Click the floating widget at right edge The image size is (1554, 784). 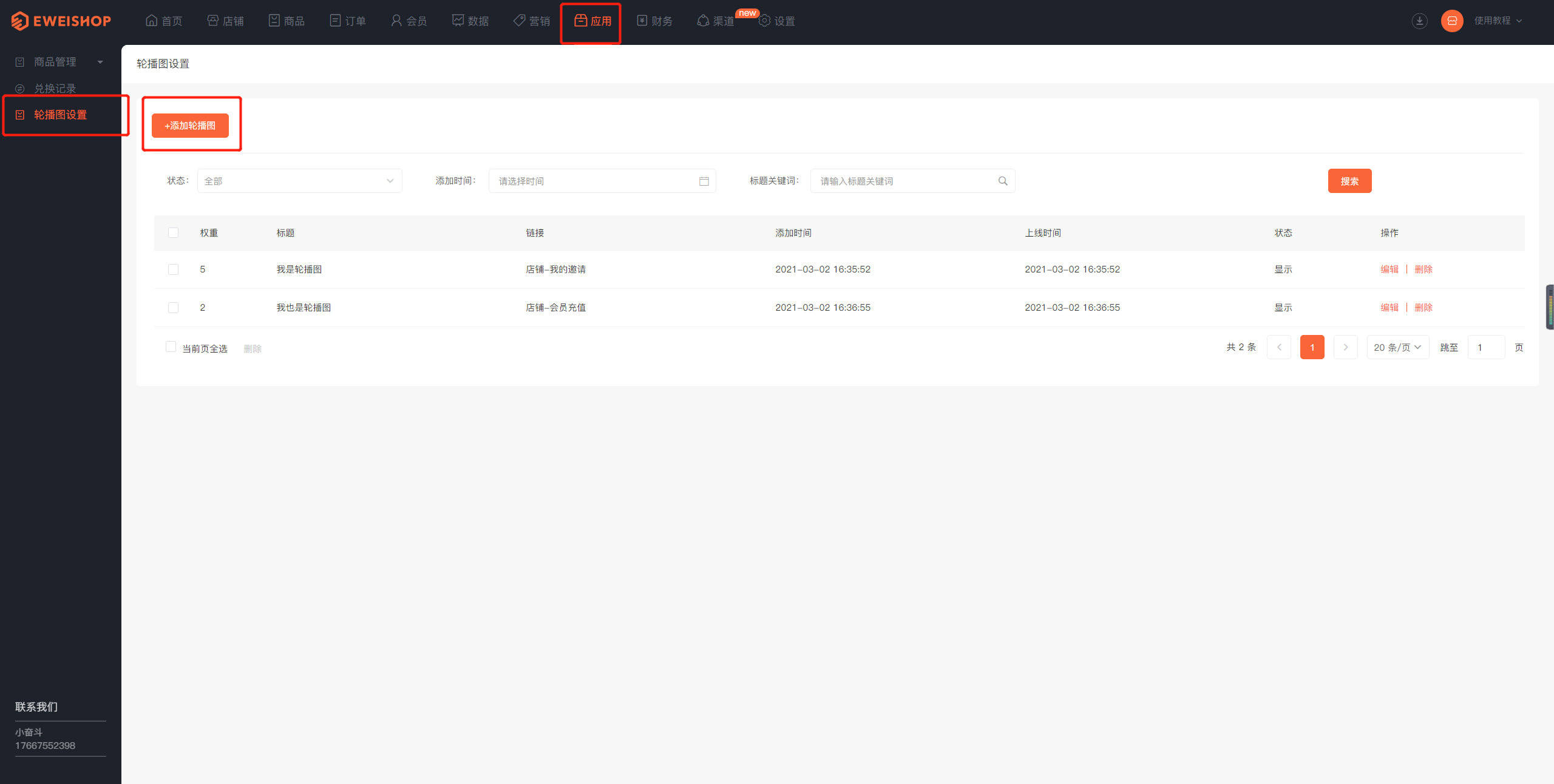(1550, 307)
